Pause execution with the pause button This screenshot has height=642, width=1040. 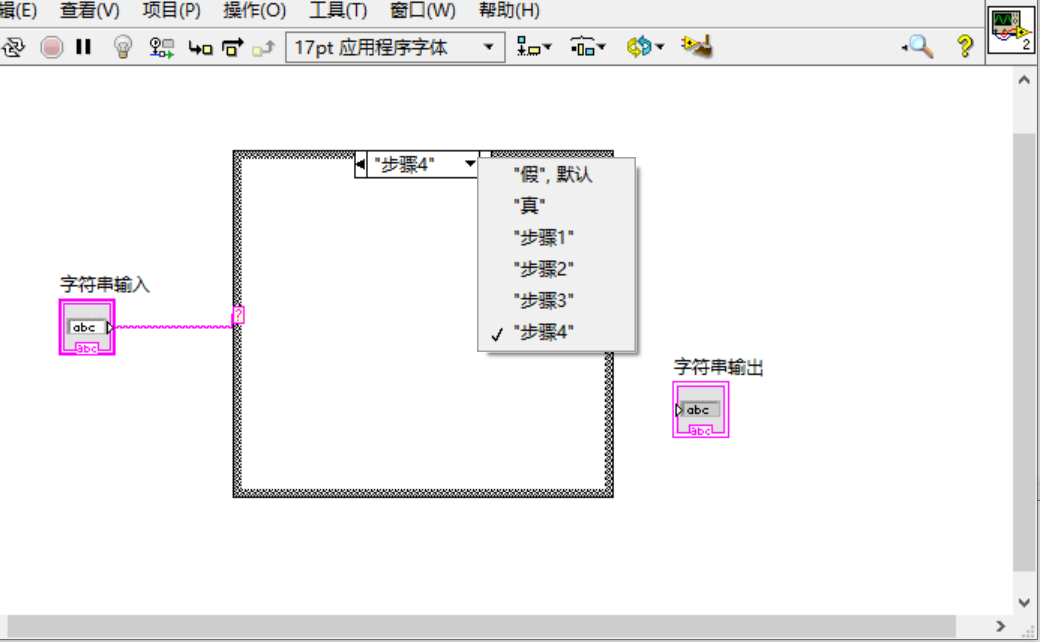click(84, 47)
